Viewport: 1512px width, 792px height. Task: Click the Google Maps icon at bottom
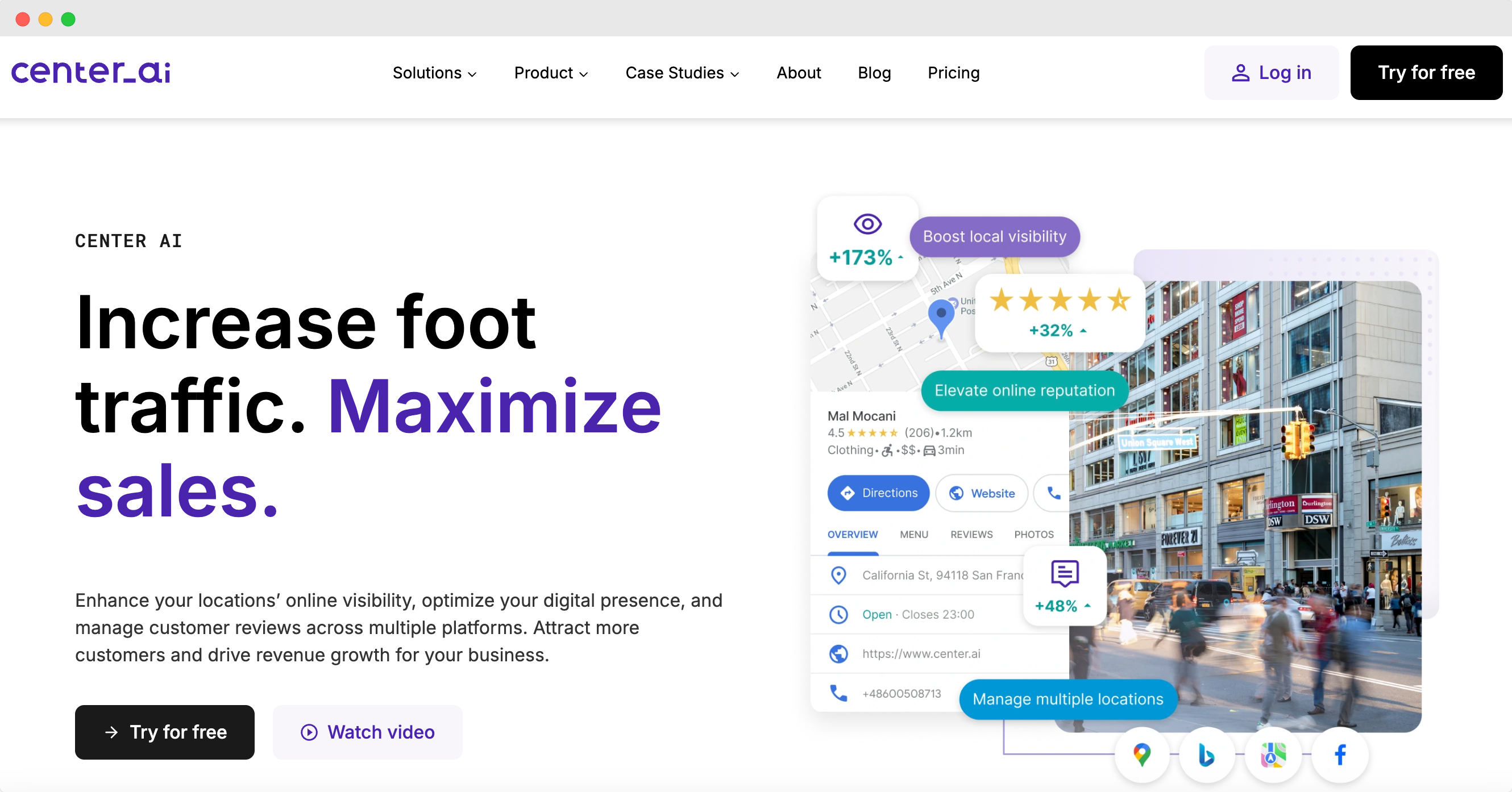pyautogui.click(x=1140, y=755)
